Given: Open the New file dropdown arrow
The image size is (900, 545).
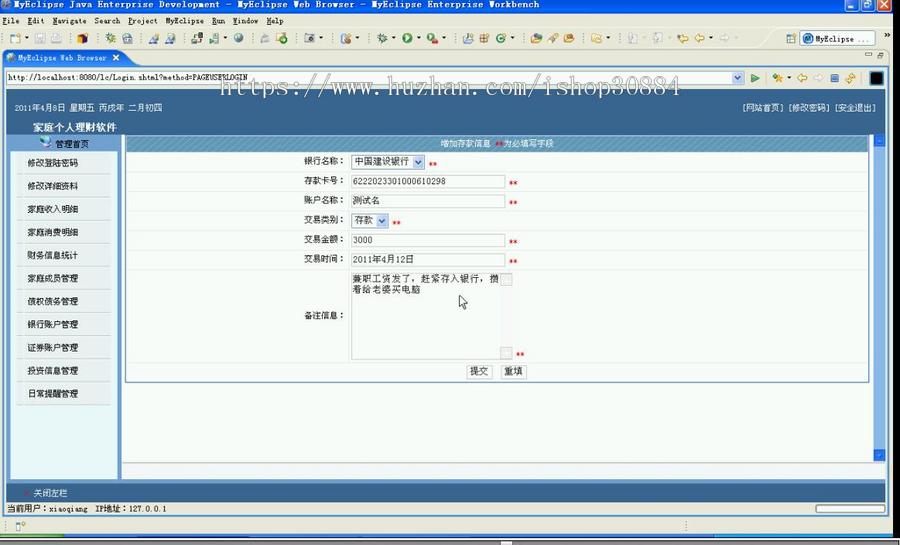Looking at the screenshot, I should coord(26,38).
